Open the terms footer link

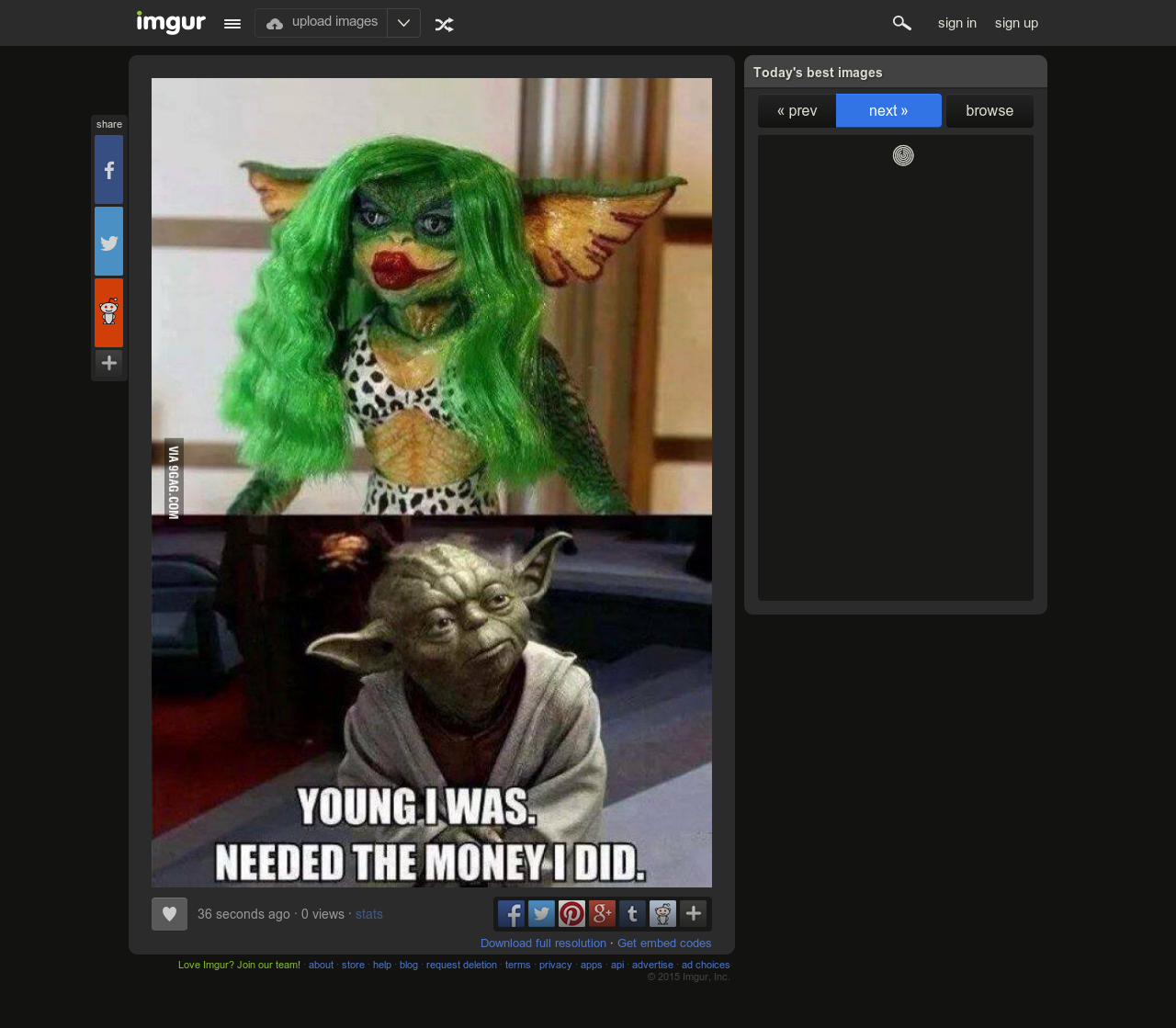[518, 965]
